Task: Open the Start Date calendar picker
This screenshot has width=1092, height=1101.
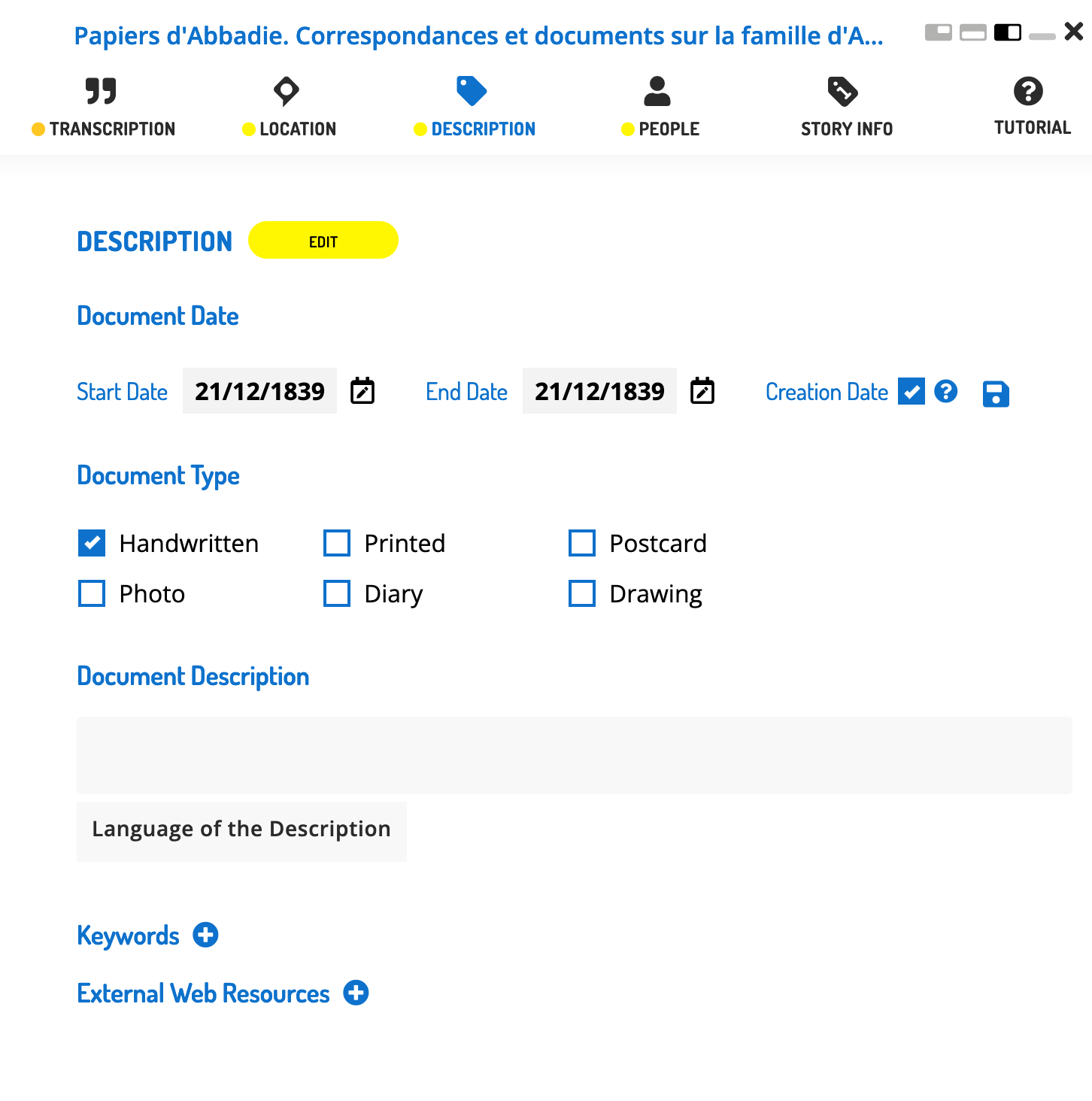Action: (362, 391)
